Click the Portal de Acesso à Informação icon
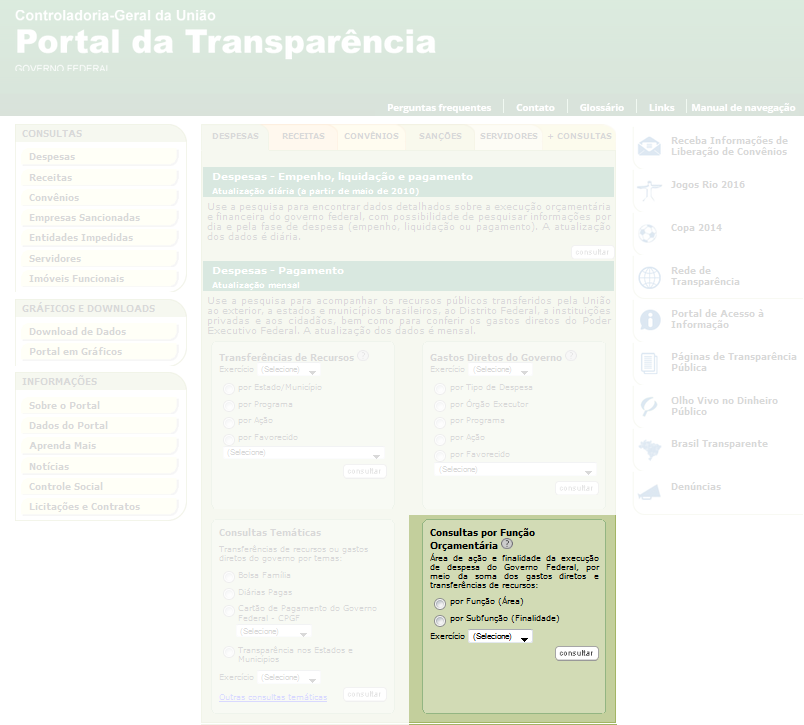This screenshot has height=725, width=804. coord(650,319)
